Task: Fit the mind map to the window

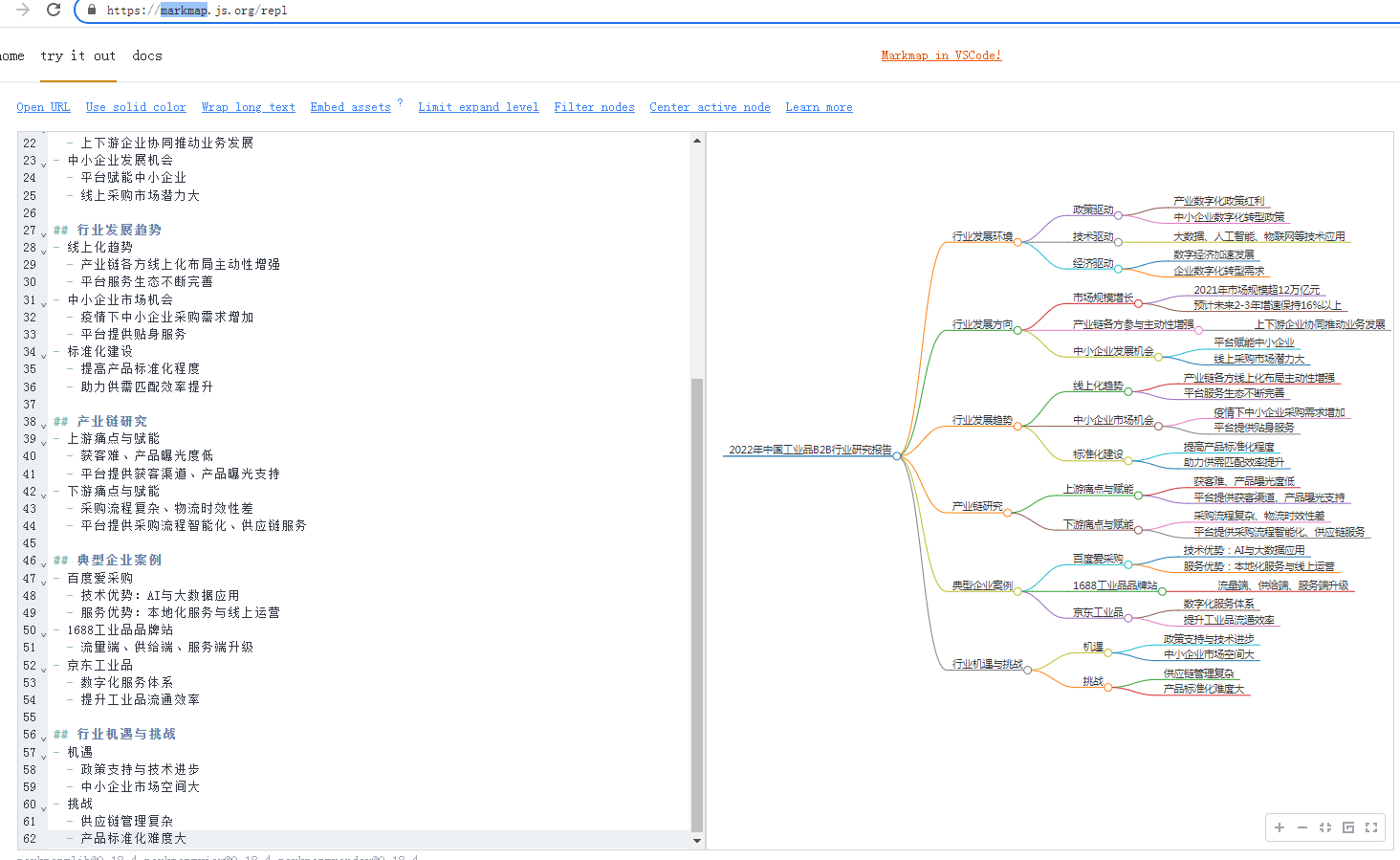Action: (1325, 827)
